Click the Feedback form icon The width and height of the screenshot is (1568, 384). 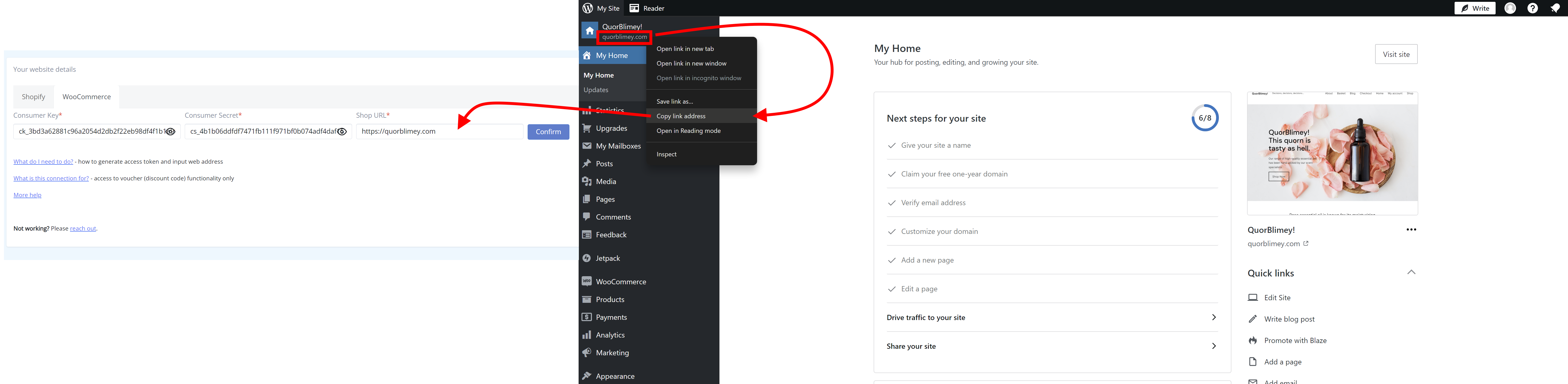pos(587,234)
